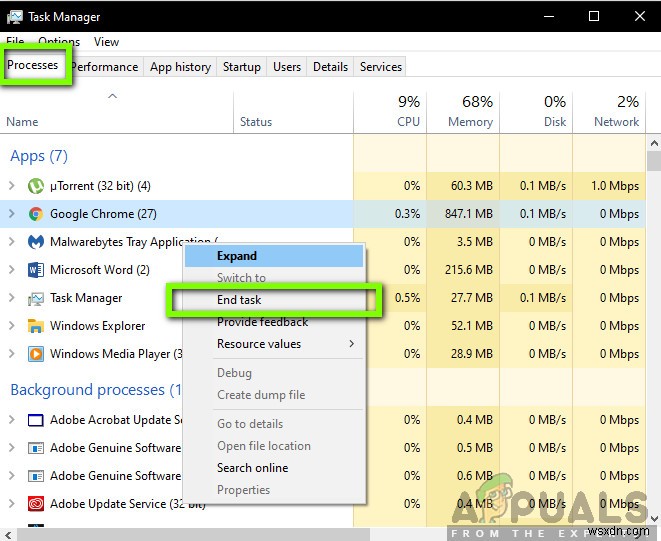Click Microsoft Word's 215.6 MB memory value

(469, 269)
